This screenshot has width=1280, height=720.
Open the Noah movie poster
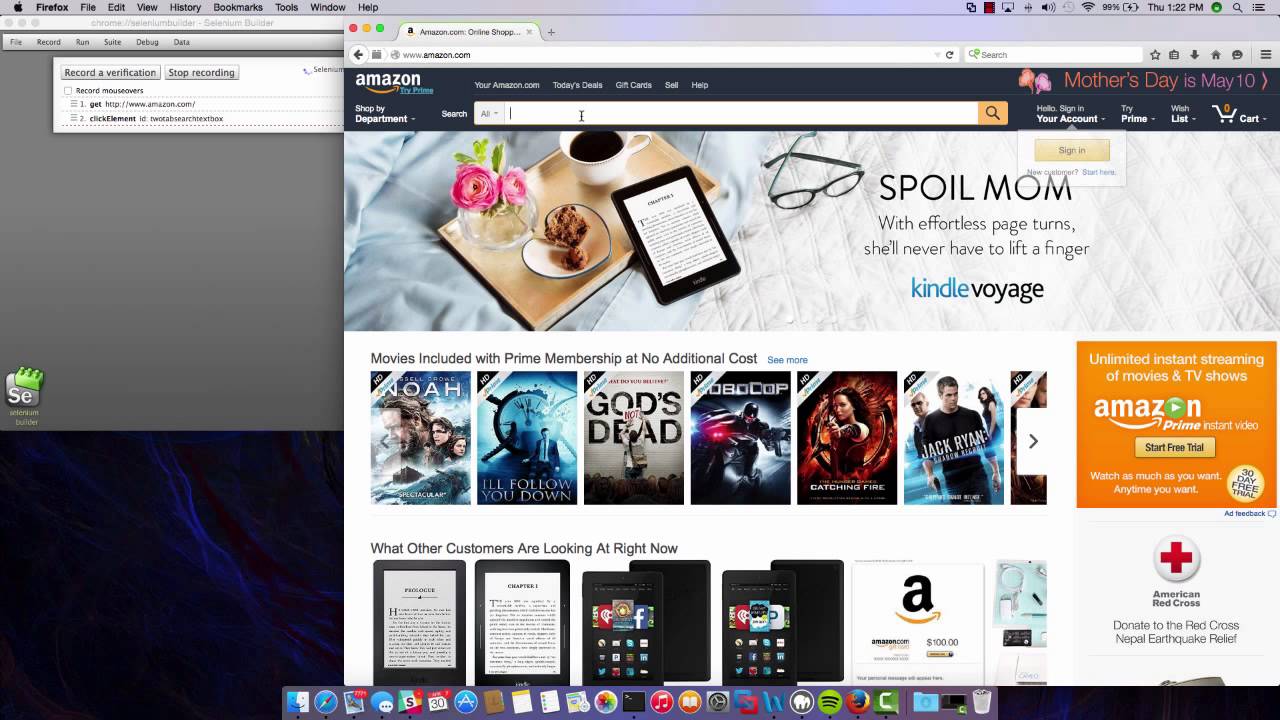click(x=420, y=438)
